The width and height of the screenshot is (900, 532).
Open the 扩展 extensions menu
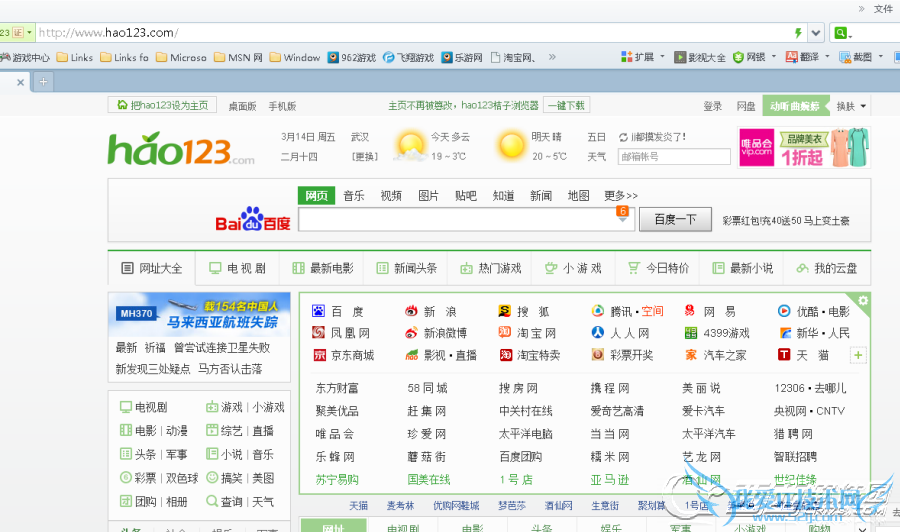tap(643, 58)
